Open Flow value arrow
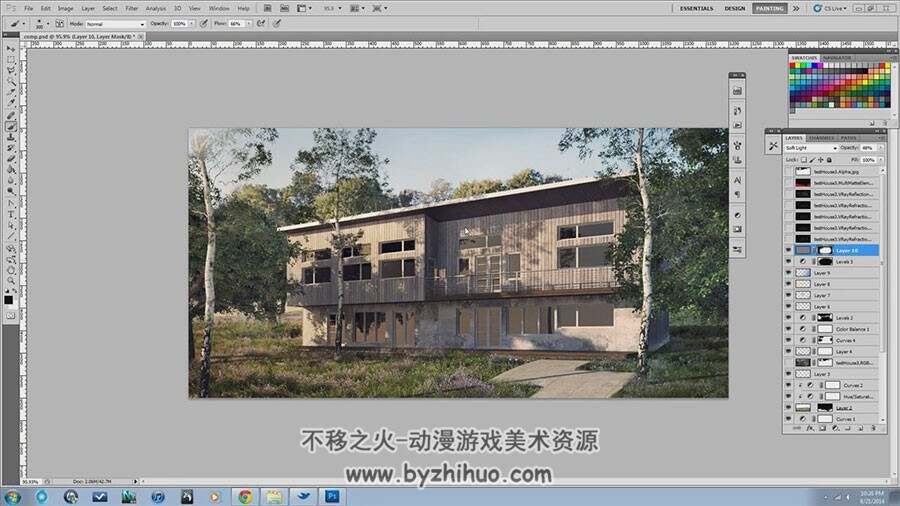Image resolution: width=900 pixels, height=506 pixels. pyautogui.click(x=248, y=24)
